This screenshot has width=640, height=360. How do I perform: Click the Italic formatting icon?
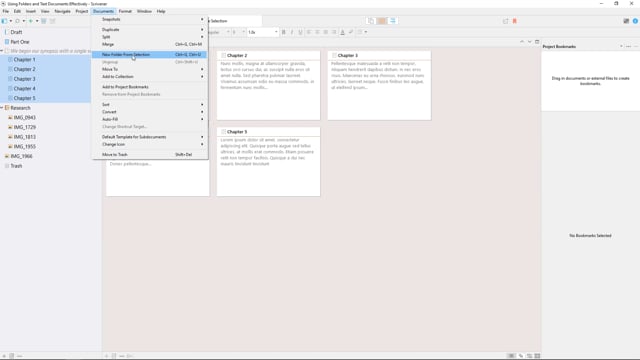(x=292, y=32)
